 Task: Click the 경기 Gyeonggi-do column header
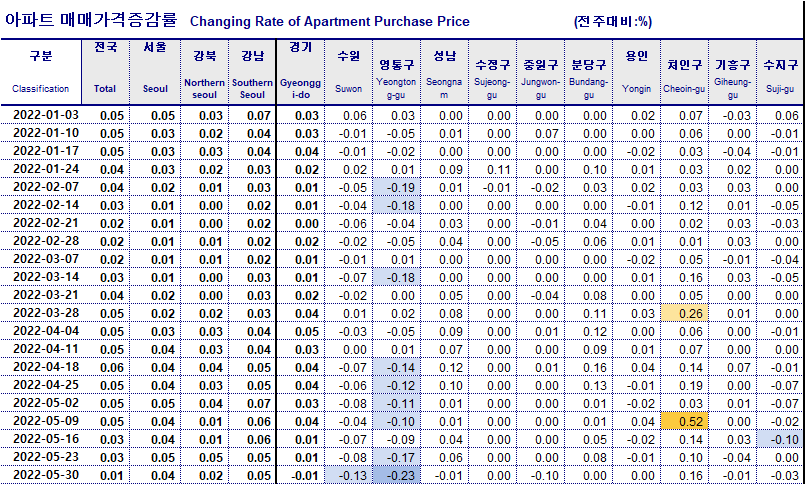click(x=301, y=72)
